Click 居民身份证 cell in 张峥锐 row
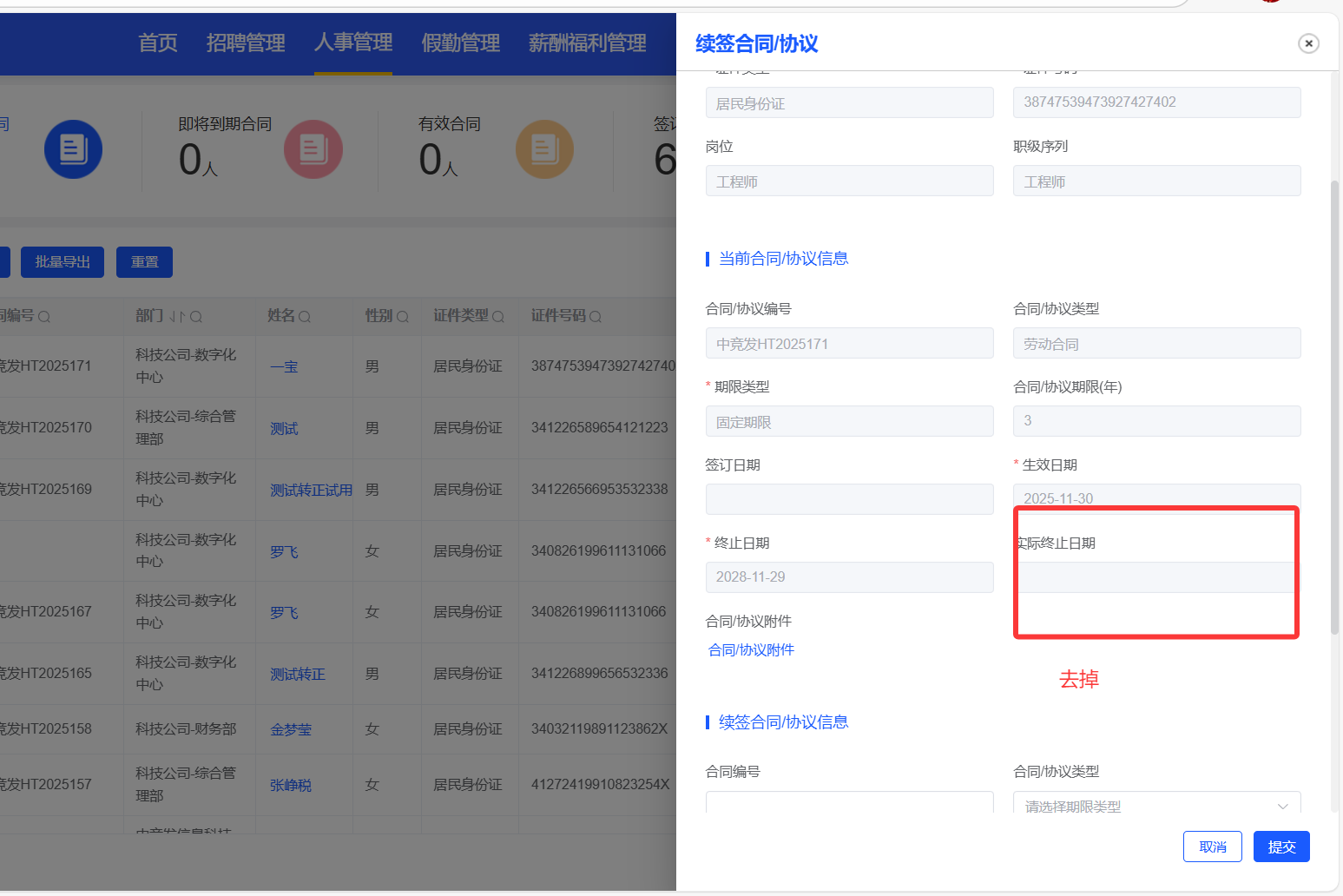Viewport: 1343px width, 896px height. pos(468,785)
